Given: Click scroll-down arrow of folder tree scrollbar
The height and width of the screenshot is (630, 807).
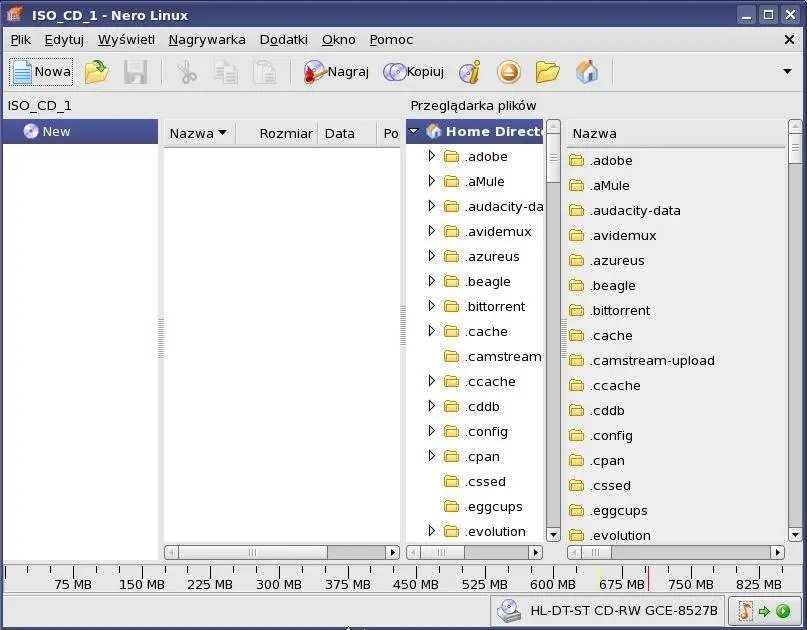Looking at the screenshot, I should (x=553, y=534).
